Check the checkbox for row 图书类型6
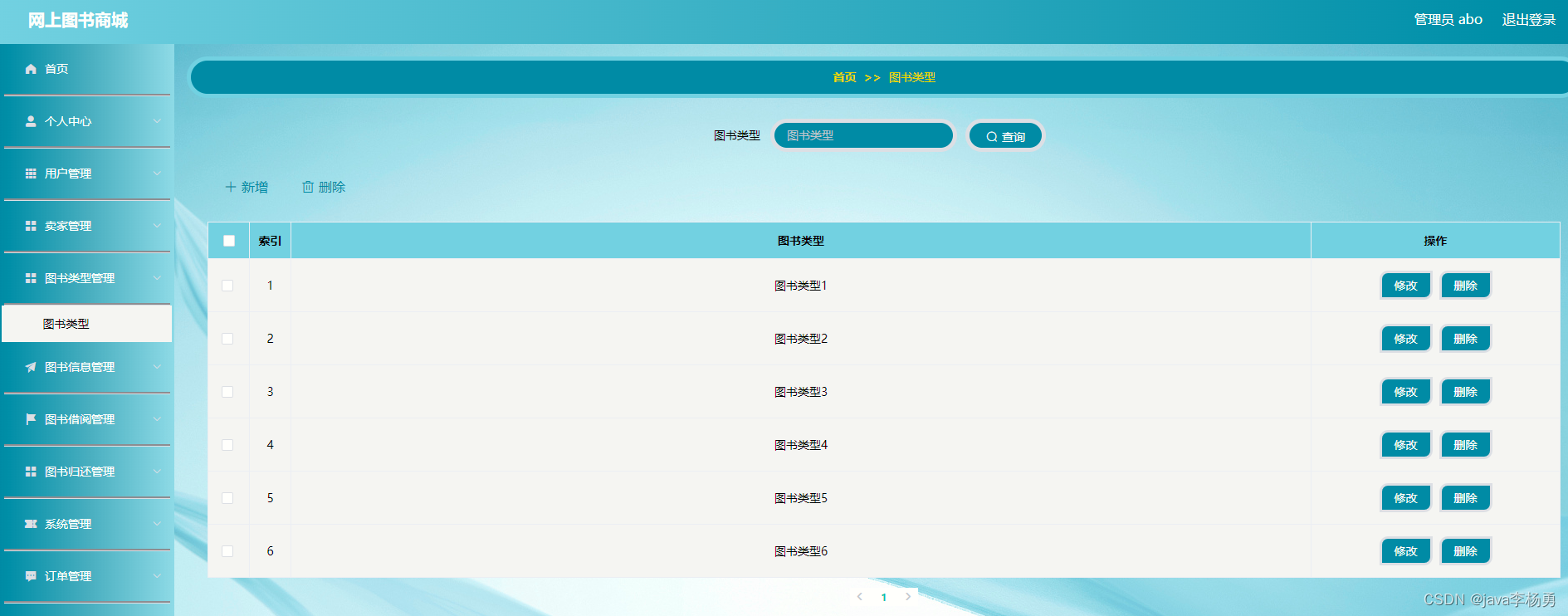Image resolution: width=1568 pixels, height=616 pixels. (227, 551)
